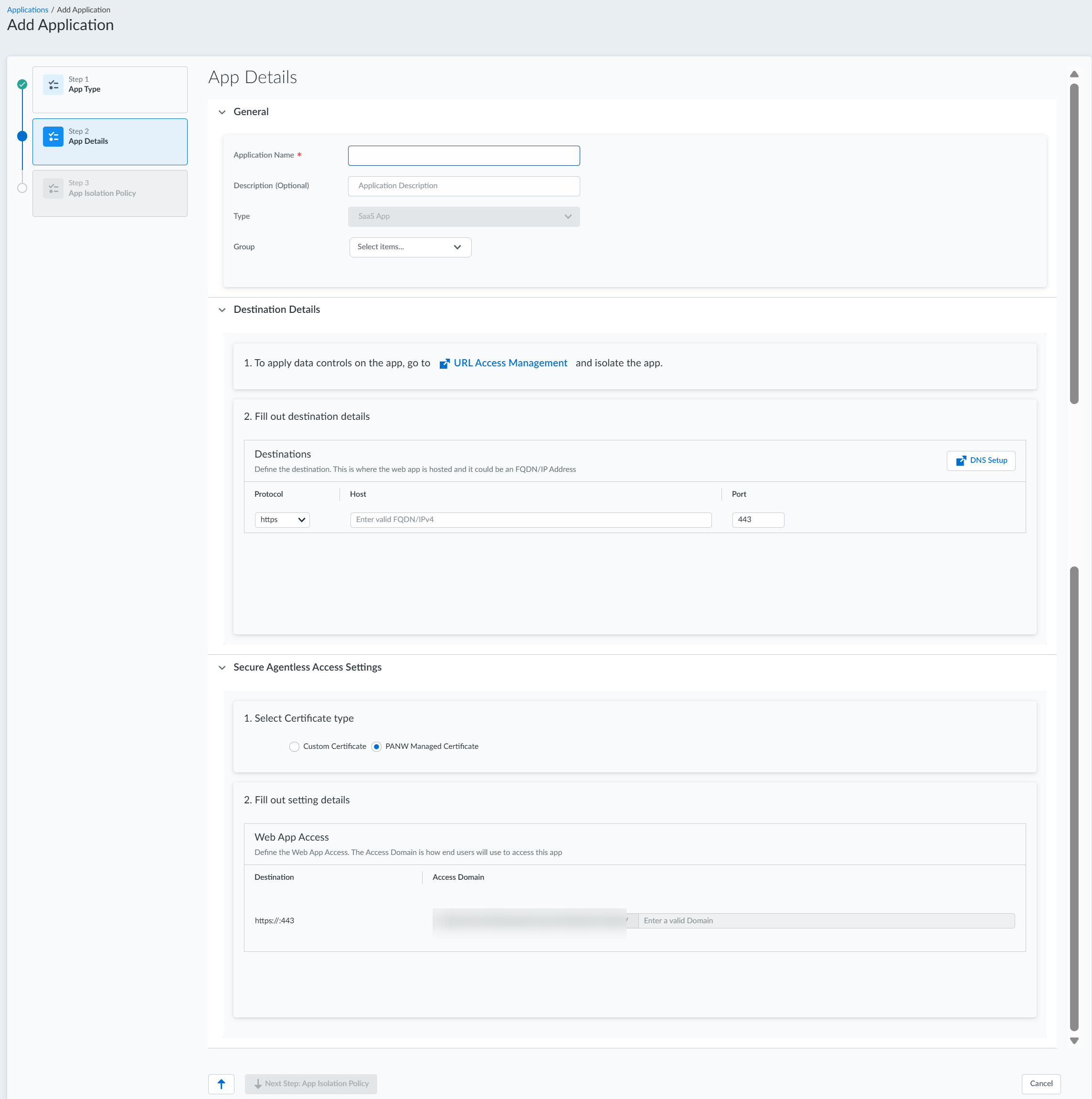Viewport: 1092px width, 1099px height.
Task: Open the DNS Setup button
Action: click(981, 461)
